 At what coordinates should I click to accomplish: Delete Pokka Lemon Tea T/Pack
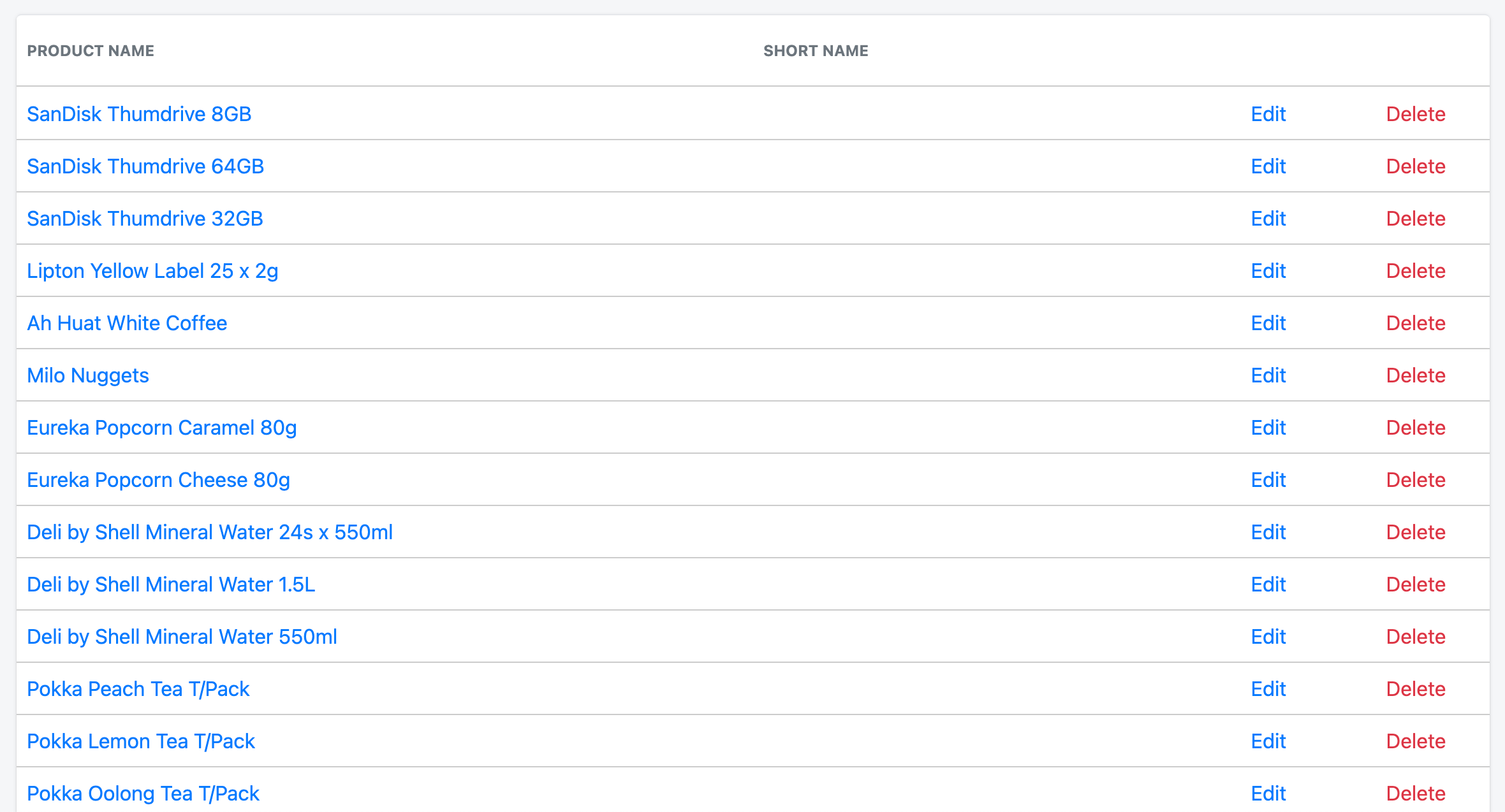click(x=1416, y=741)
